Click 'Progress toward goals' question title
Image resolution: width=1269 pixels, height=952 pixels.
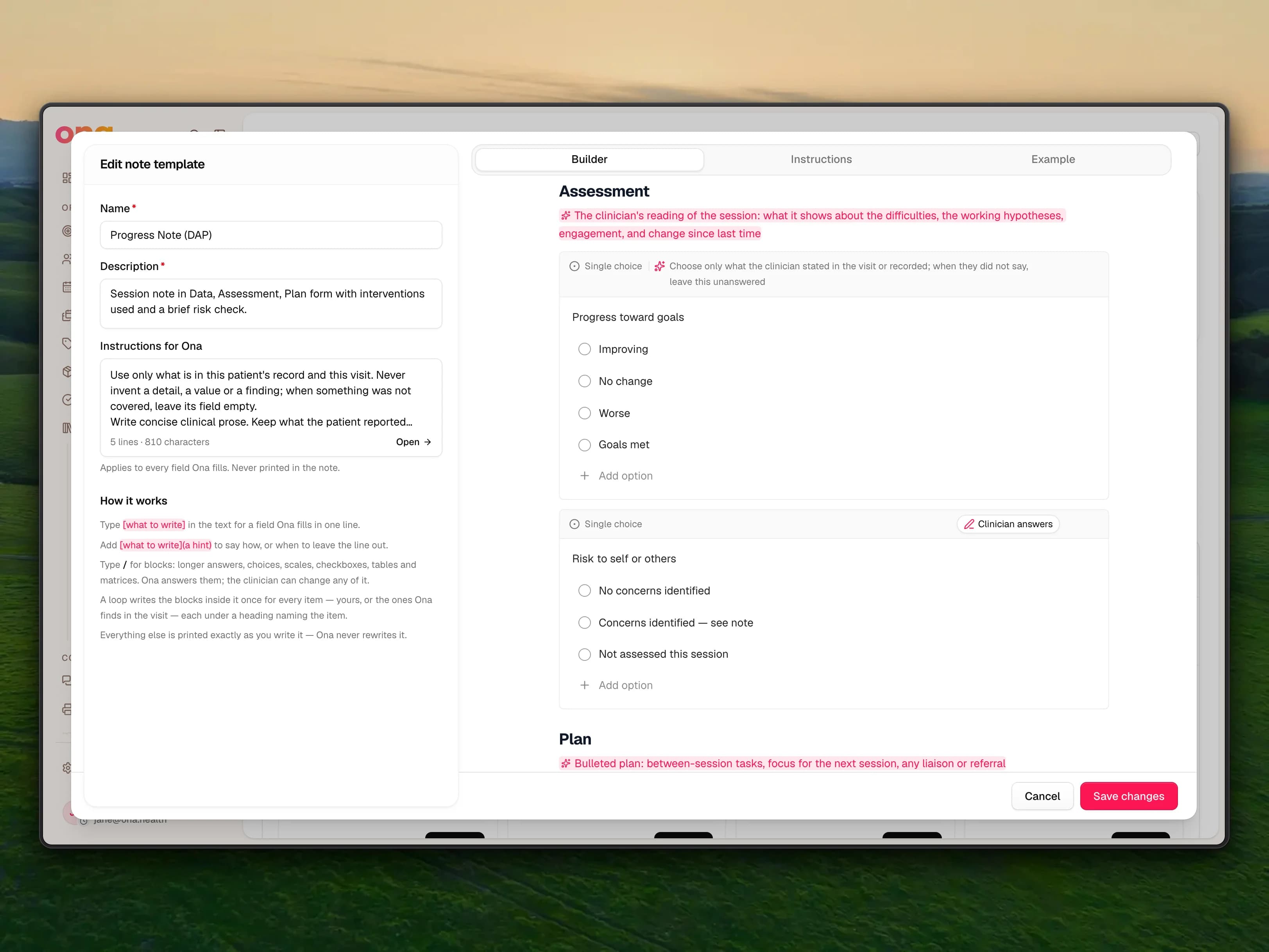[x=628, y=317]
